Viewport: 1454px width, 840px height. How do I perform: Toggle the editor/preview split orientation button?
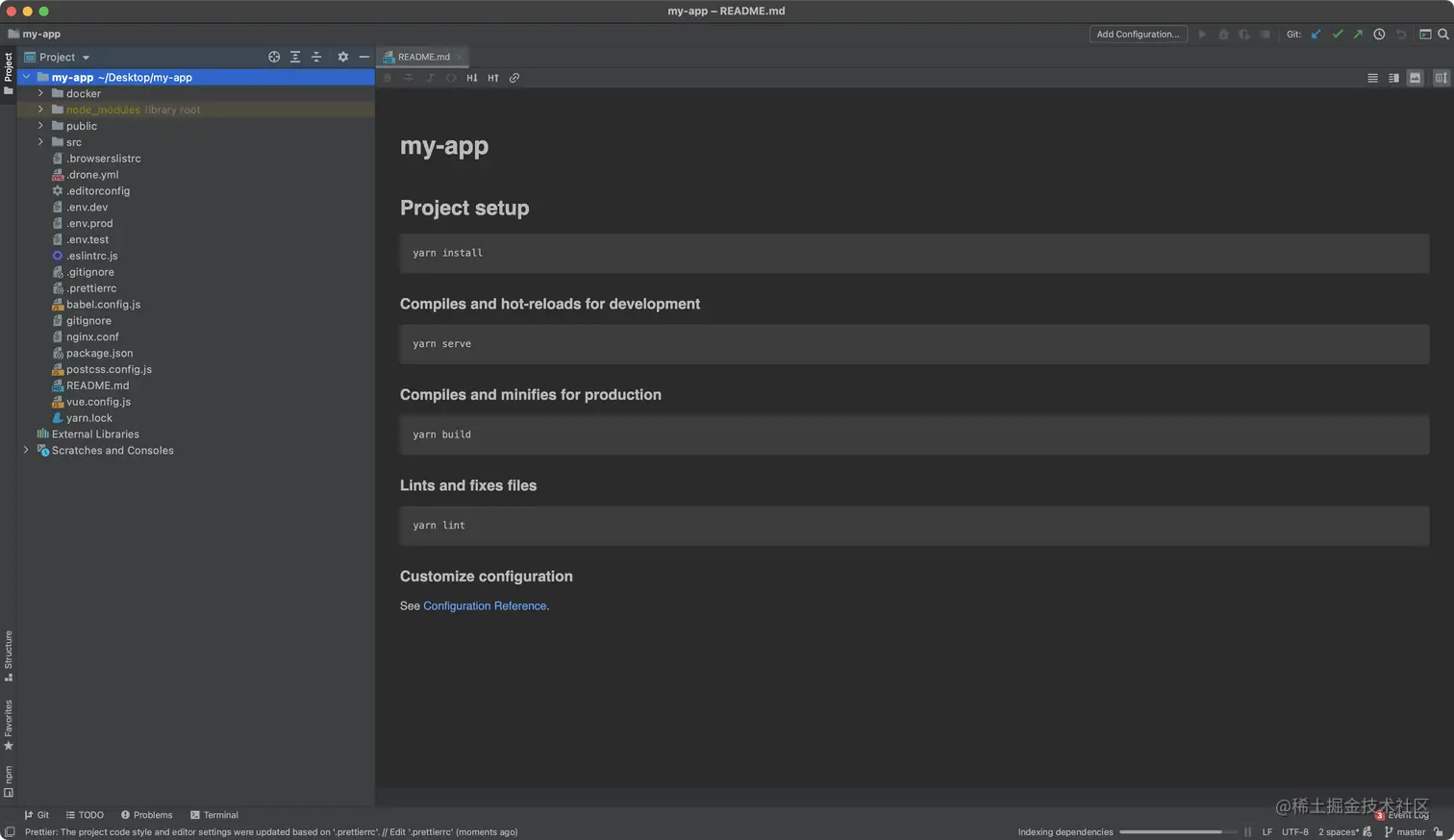1441,78
